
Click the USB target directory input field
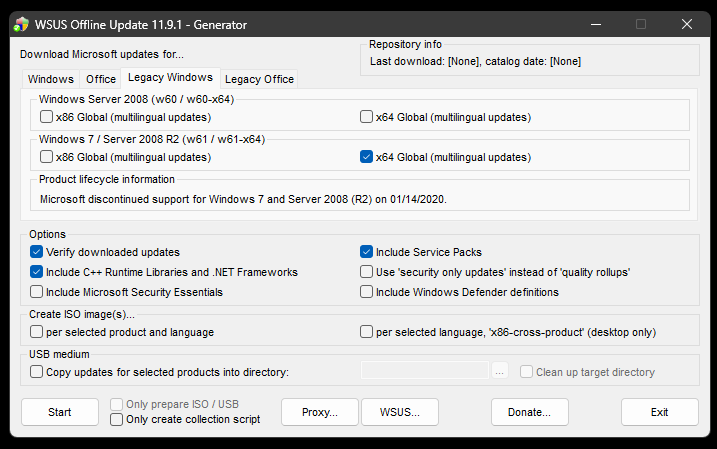point(425,370)
